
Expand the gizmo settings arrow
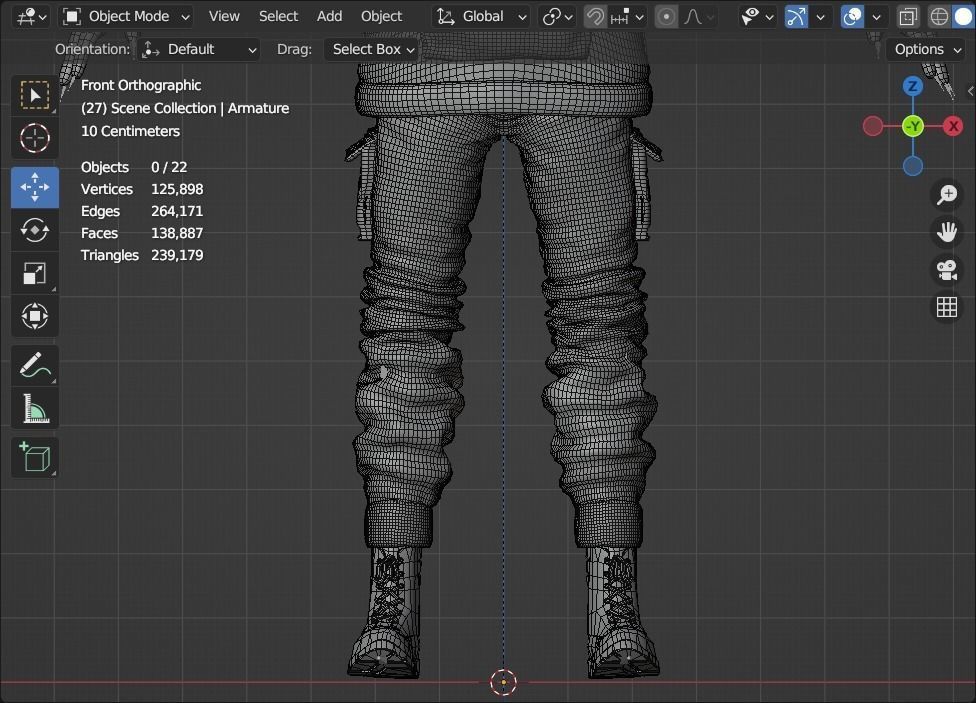820,17
